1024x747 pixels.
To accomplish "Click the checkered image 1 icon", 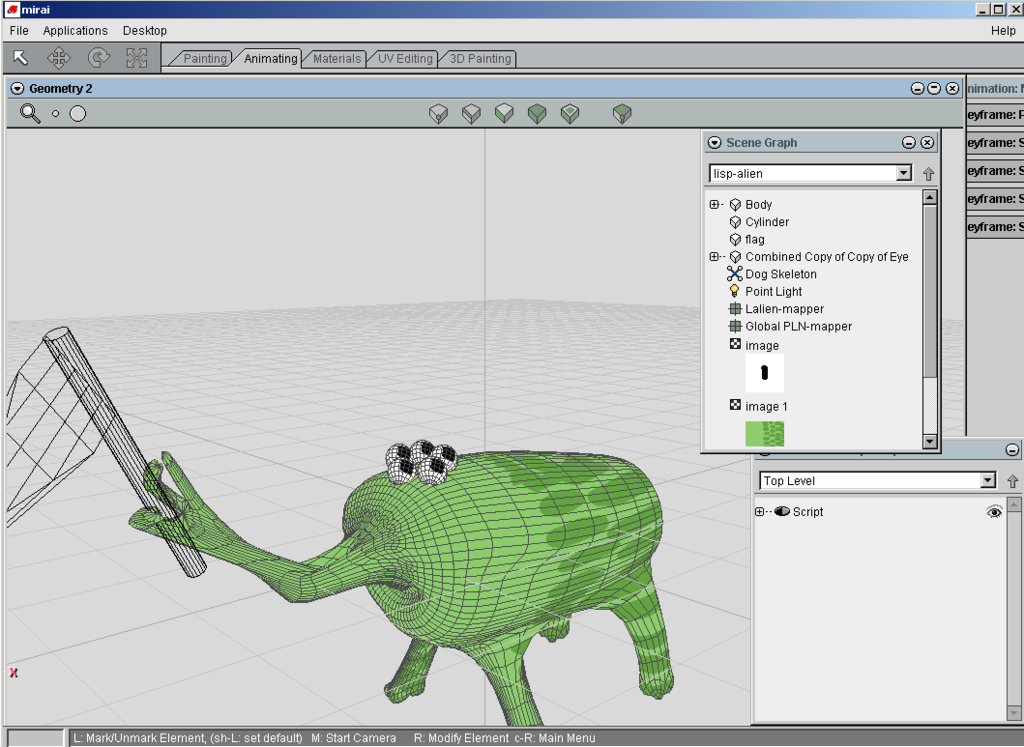I will 735,405.
